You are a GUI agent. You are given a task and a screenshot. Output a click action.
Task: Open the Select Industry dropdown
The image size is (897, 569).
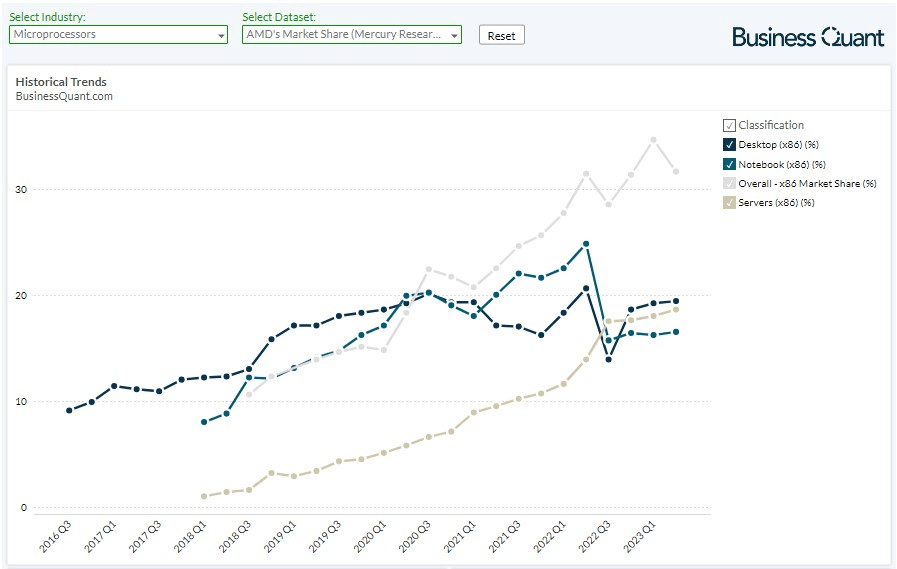[118, 35]
